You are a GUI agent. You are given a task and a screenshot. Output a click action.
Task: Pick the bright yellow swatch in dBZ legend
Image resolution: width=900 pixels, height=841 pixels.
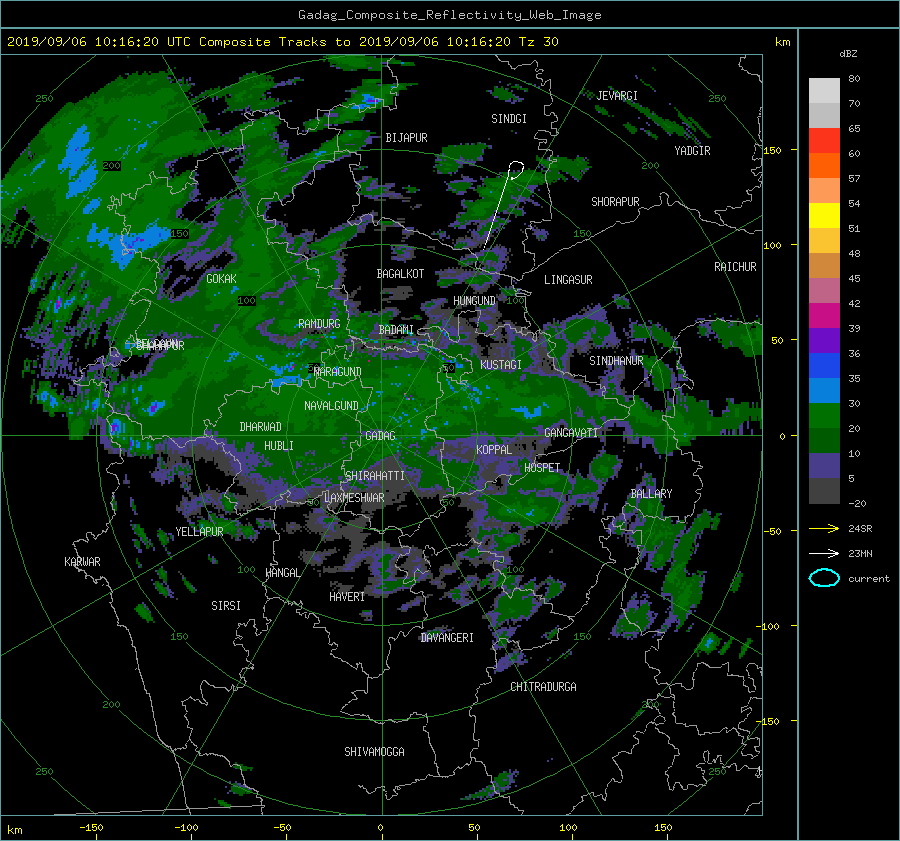(x=824, y=215)
